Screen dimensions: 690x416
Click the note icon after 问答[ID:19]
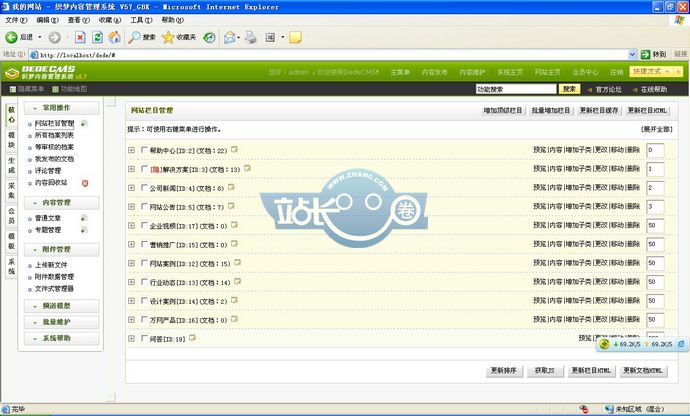192,338
